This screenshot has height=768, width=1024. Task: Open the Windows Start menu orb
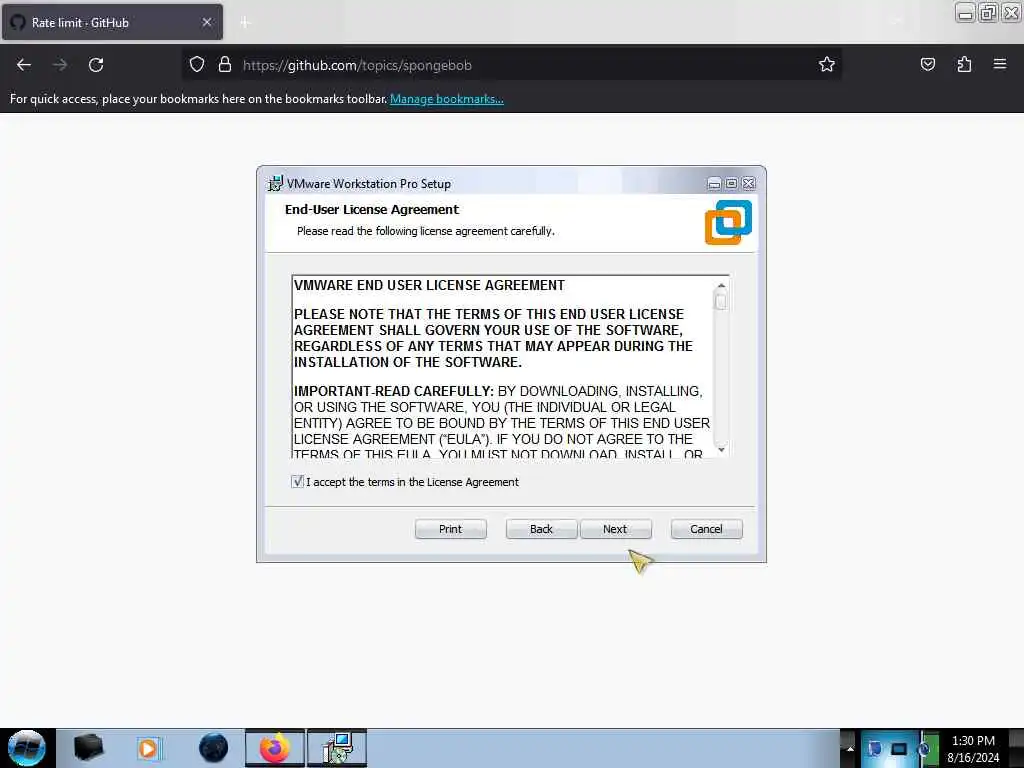point(27,748)
